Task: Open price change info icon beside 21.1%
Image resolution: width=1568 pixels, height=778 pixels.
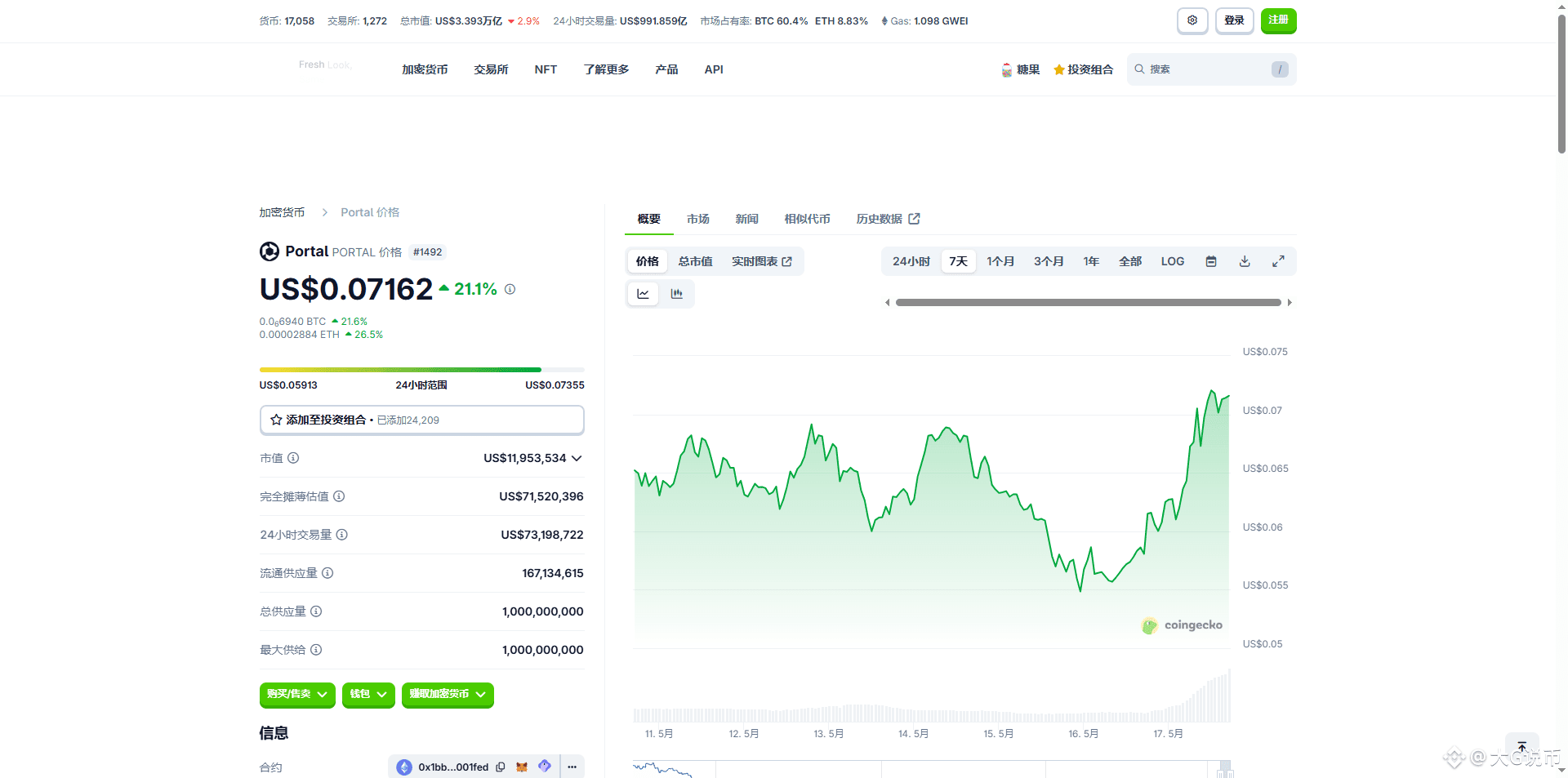Action: tap(510, 289)
